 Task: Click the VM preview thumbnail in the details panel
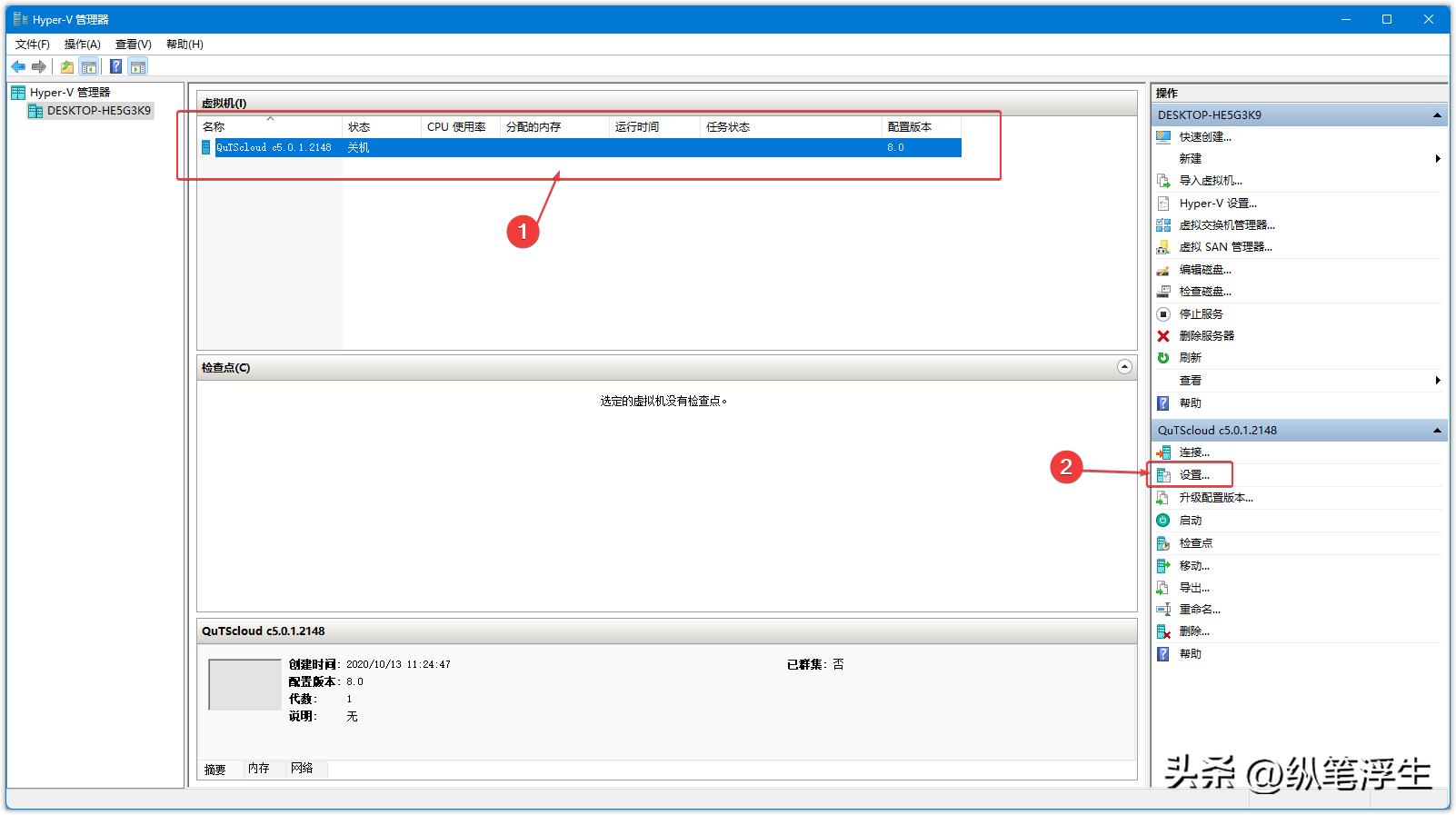coord(244,685)
